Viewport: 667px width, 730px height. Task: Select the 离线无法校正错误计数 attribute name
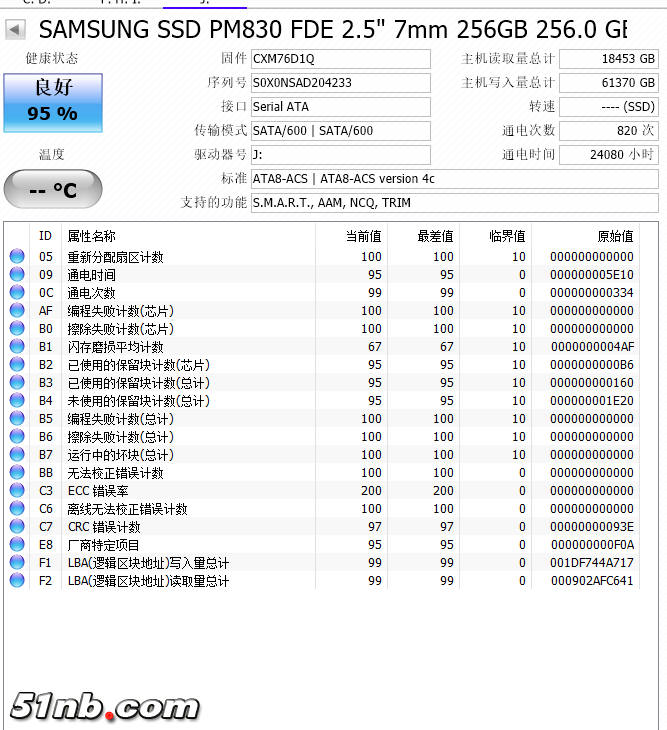[128, 509]
